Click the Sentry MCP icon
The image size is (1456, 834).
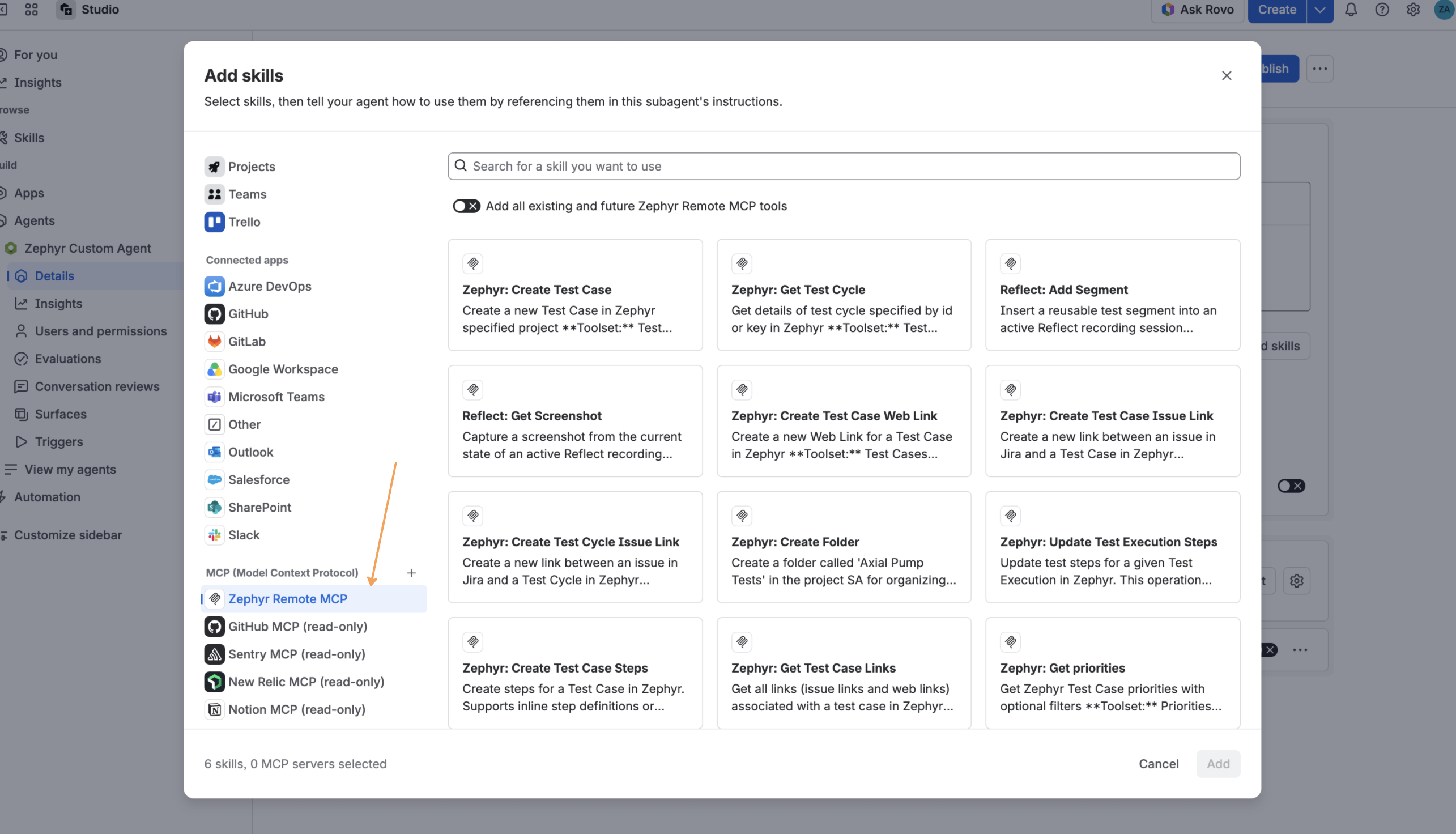pos(214,654)
